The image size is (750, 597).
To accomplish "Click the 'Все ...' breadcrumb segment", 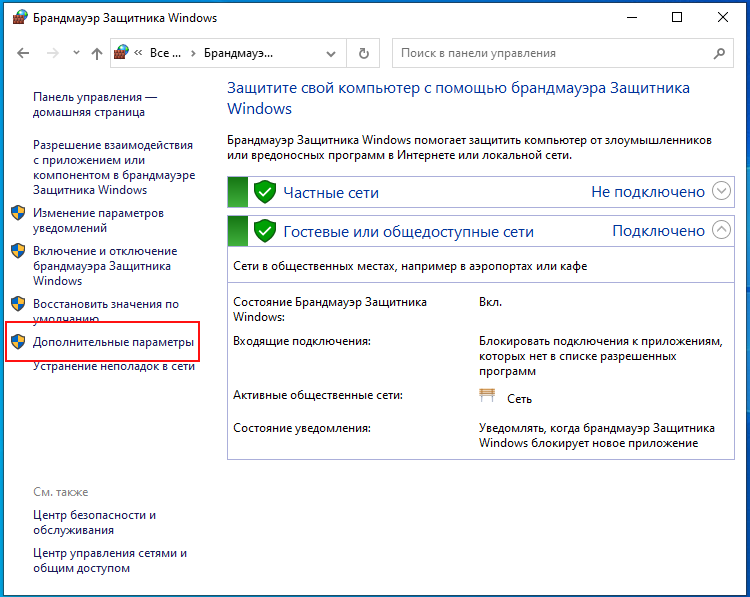I will pos(165,53).
